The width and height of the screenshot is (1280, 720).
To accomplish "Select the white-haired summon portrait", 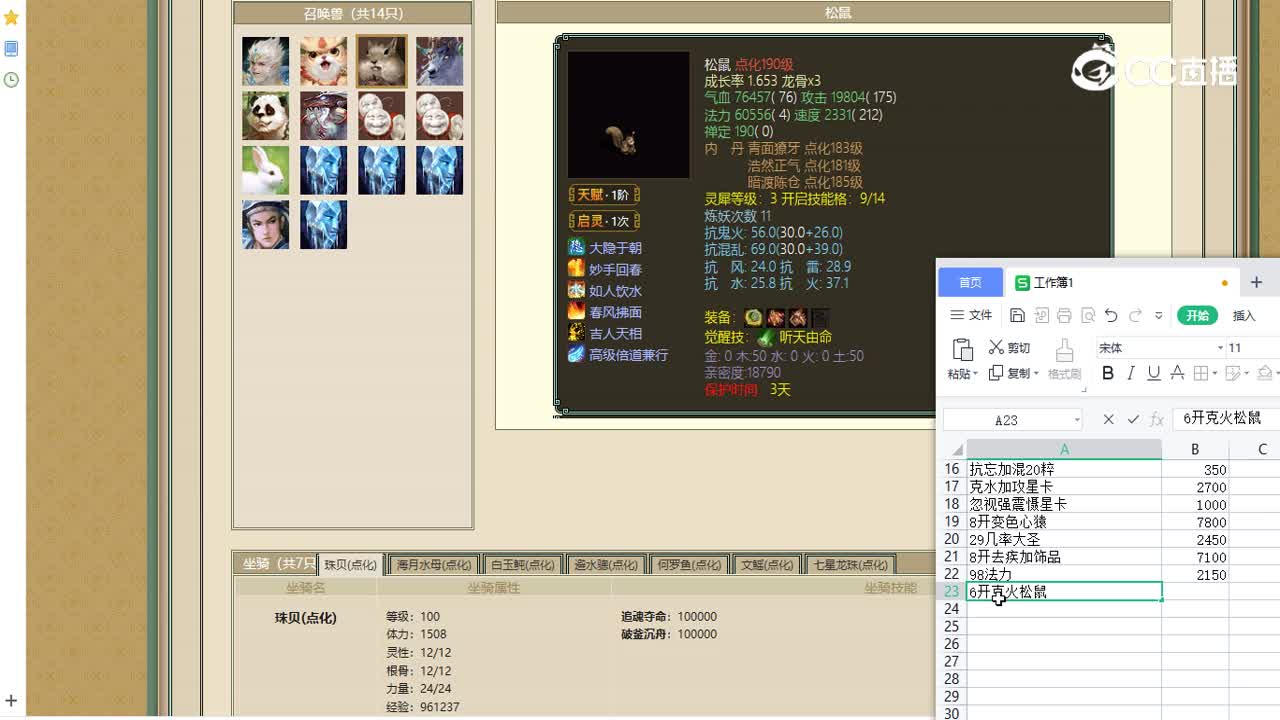I will pos(265,61).
